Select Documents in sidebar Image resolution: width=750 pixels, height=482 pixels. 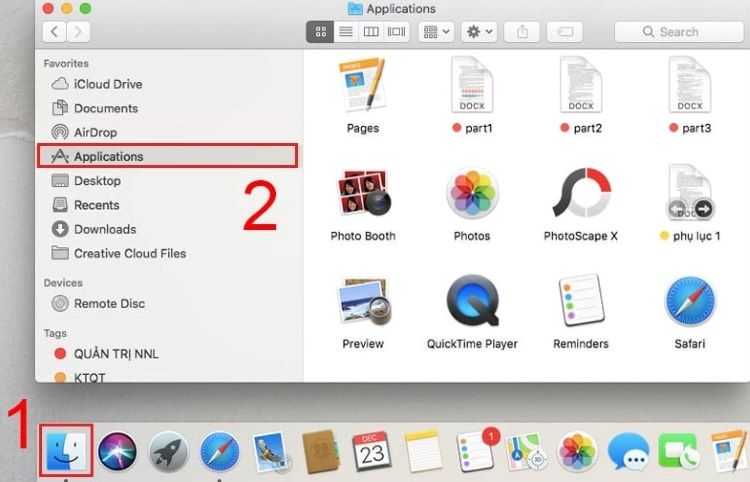pyautogui.click(x=167, y=108)
